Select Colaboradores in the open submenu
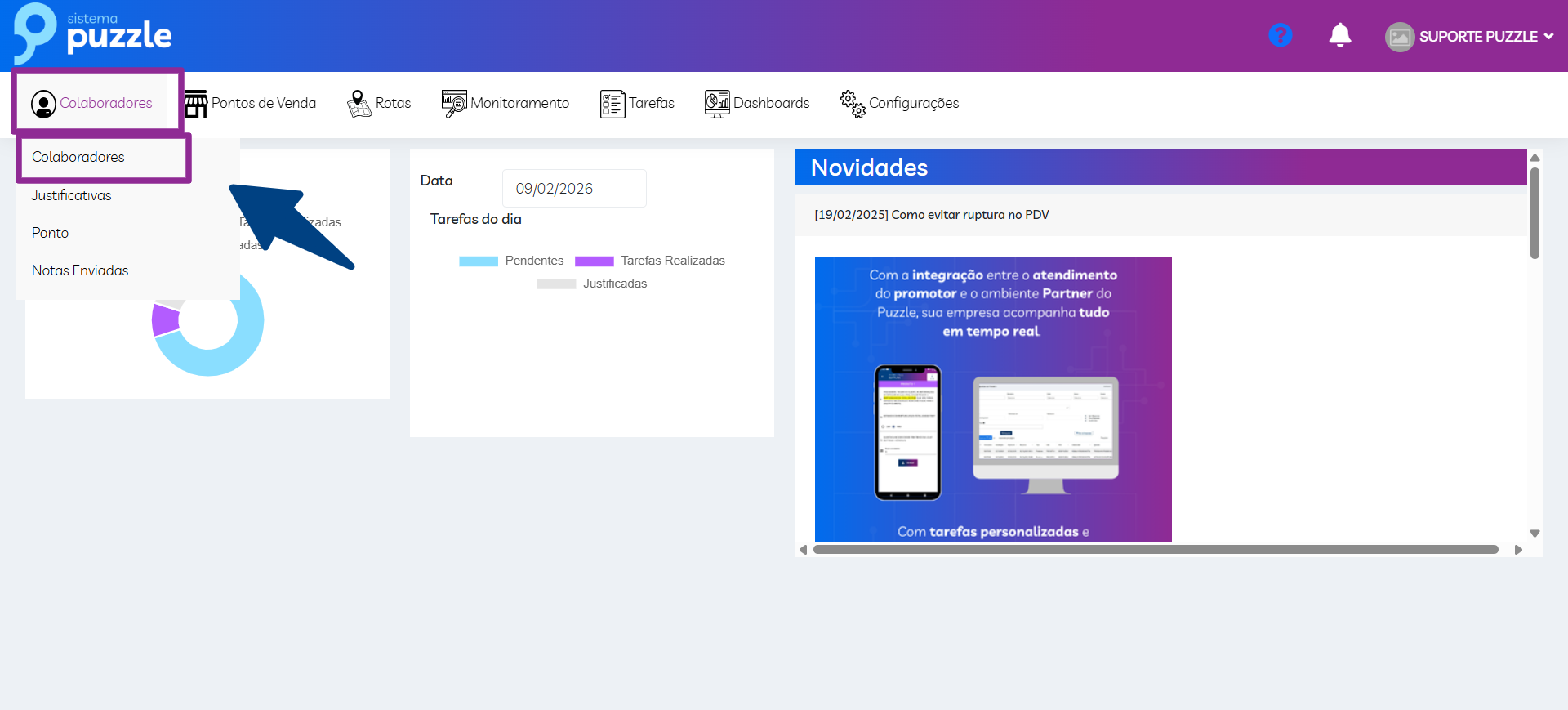Viewport: 1568px width, 710px height. 78,157
